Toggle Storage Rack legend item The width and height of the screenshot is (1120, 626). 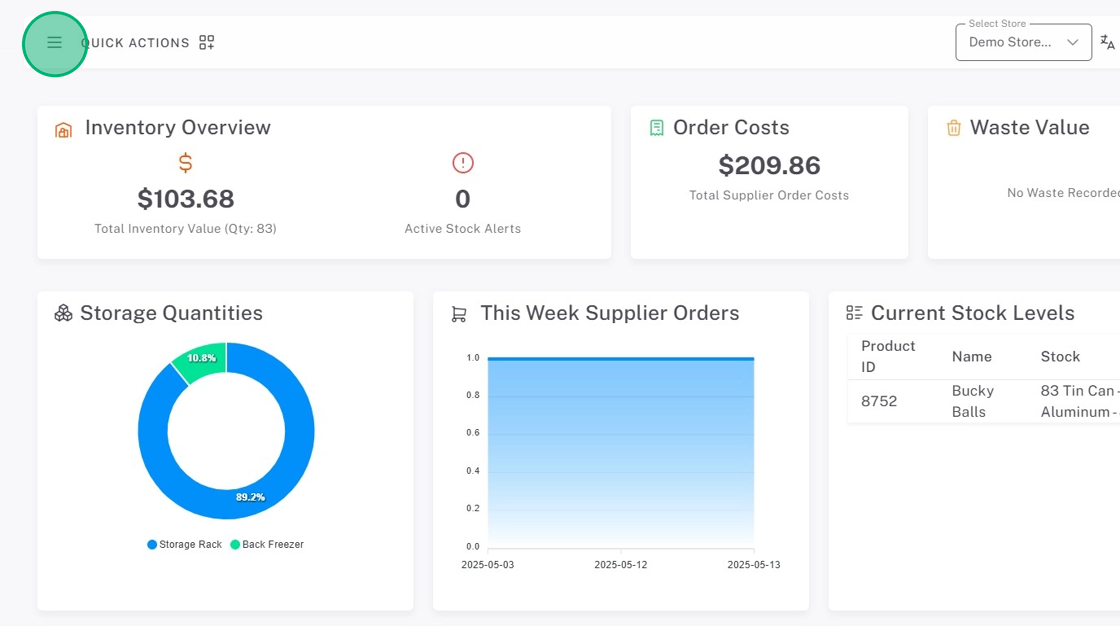(185, 545)
